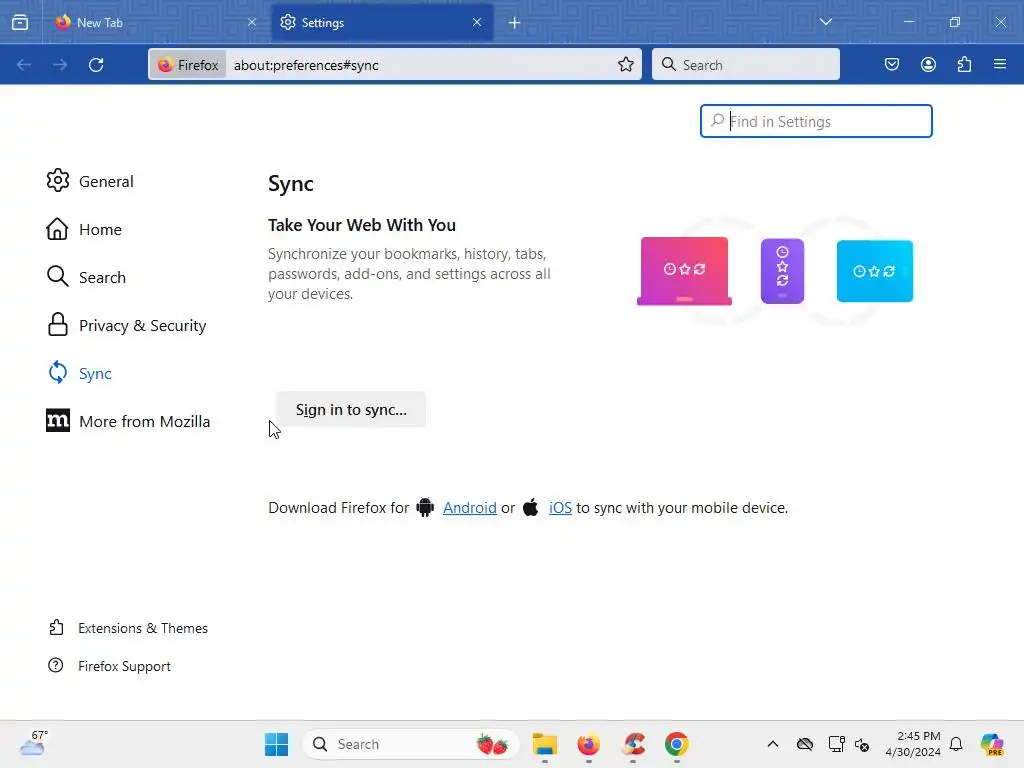
Task: Open the General settings category
Action: click(90, 181)
